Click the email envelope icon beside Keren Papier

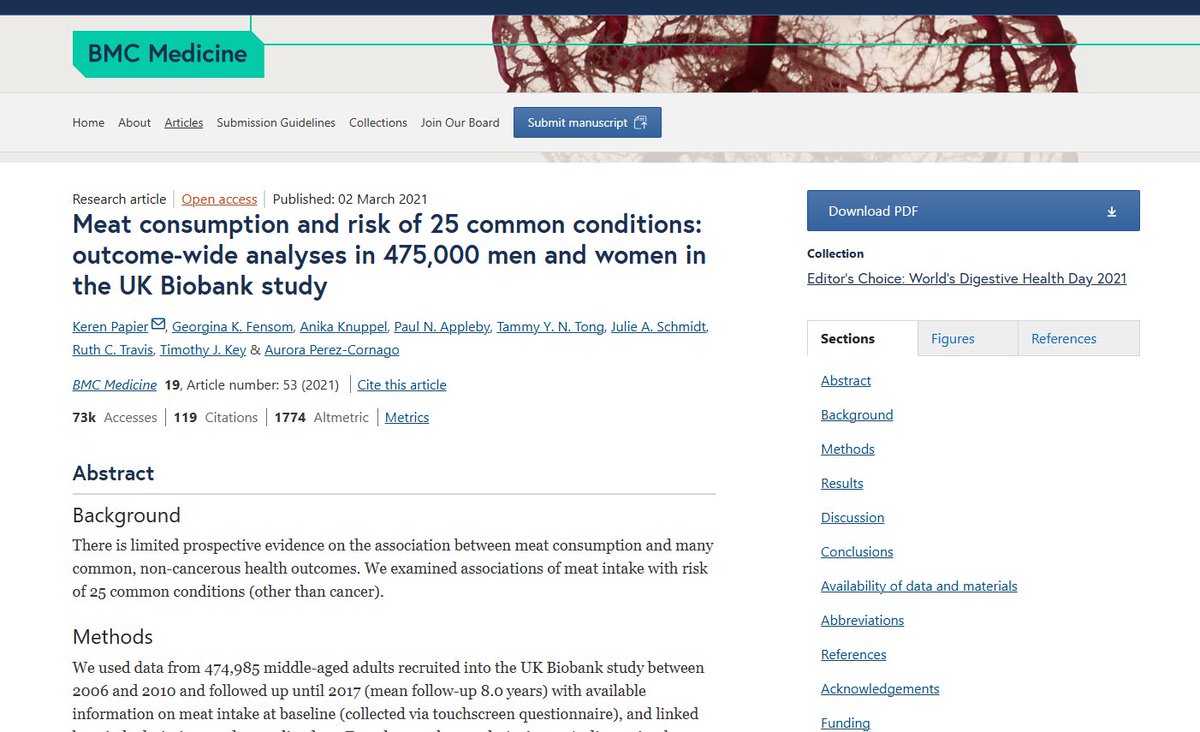tap(158, 325)
